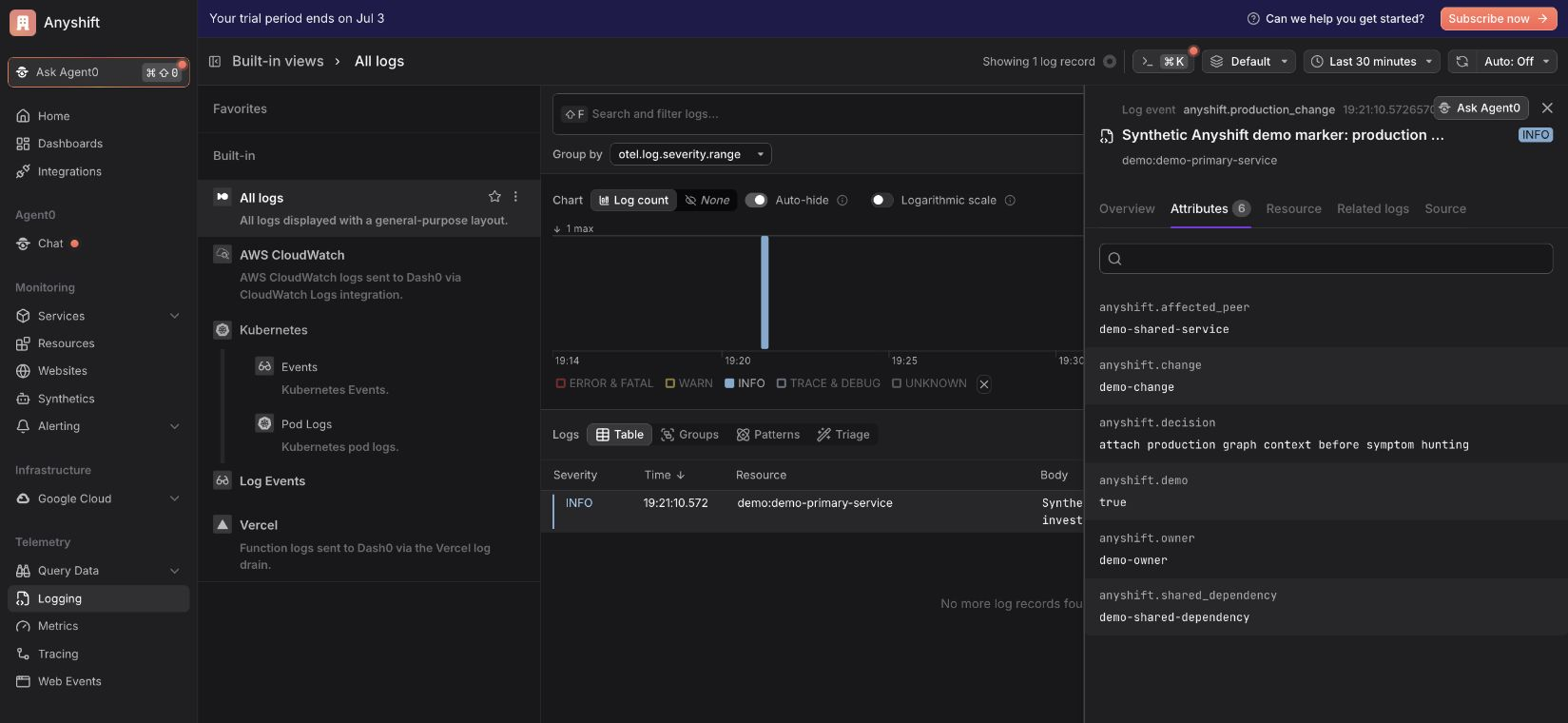Open the Integrations page

point(69,171)
